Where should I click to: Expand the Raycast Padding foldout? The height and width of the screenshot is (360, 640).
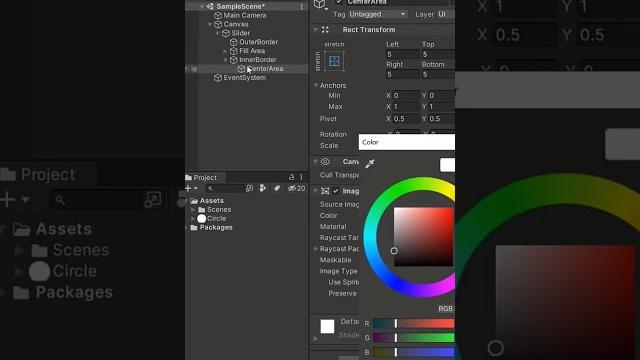[316, 249]
